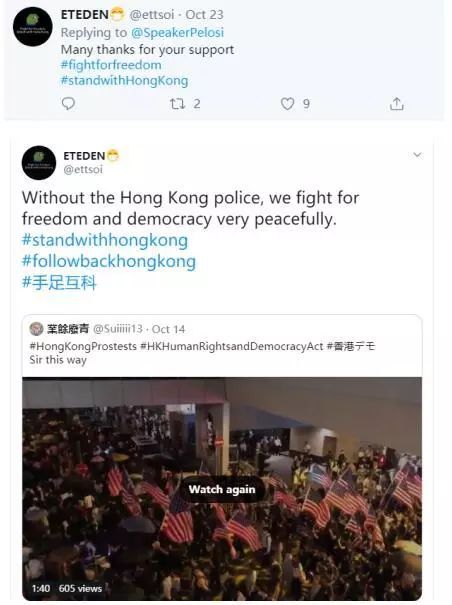
Task: Retweet the reply to SpeakerPelosi
Action: click(x=177, y=103)
